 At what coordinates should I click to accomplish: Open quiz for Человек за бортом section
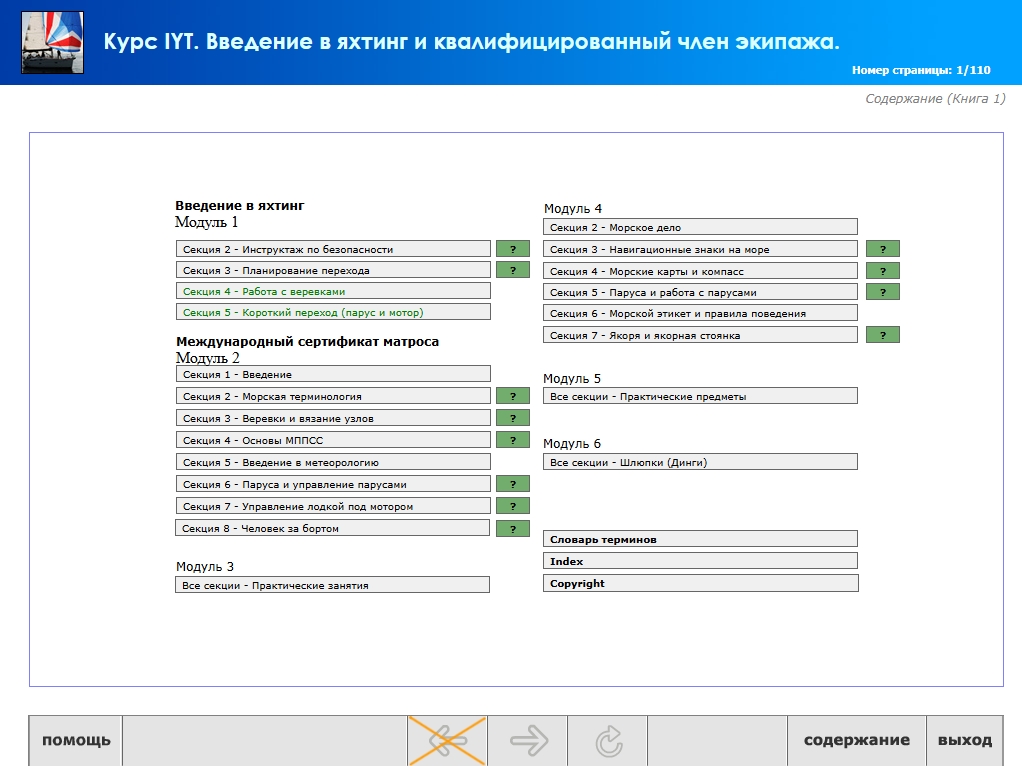pyautogui.click(x=513, y=528)
